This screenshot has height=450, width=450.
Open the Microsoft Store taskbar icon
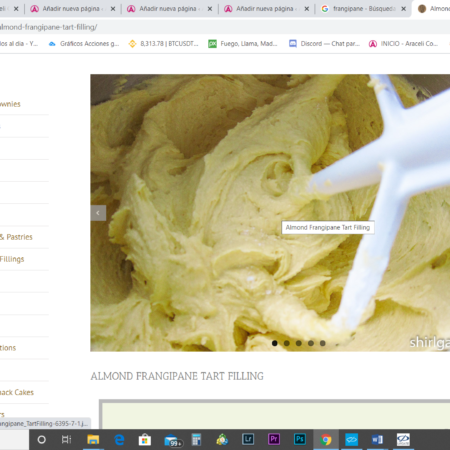[x=145, y=440]
